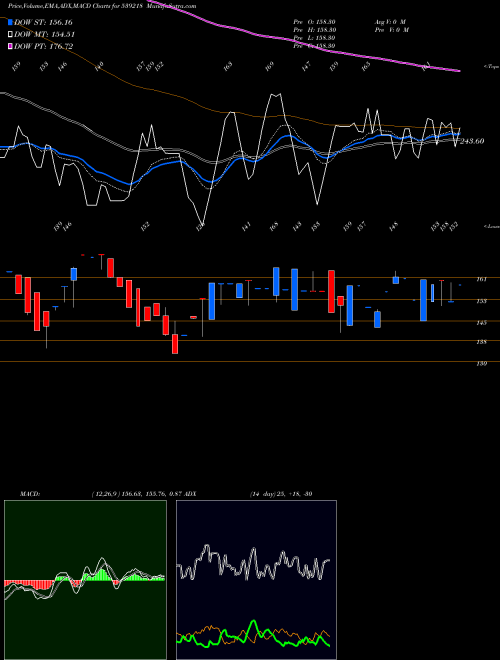Select the 'DOW PT: 176.72' legend text
The height and width of the screenshot is (660, 500).
coord(43,46)
